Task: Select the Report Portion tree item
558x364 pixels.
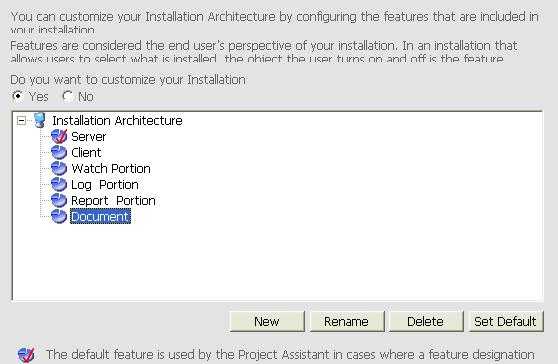Action: (113, 200)
